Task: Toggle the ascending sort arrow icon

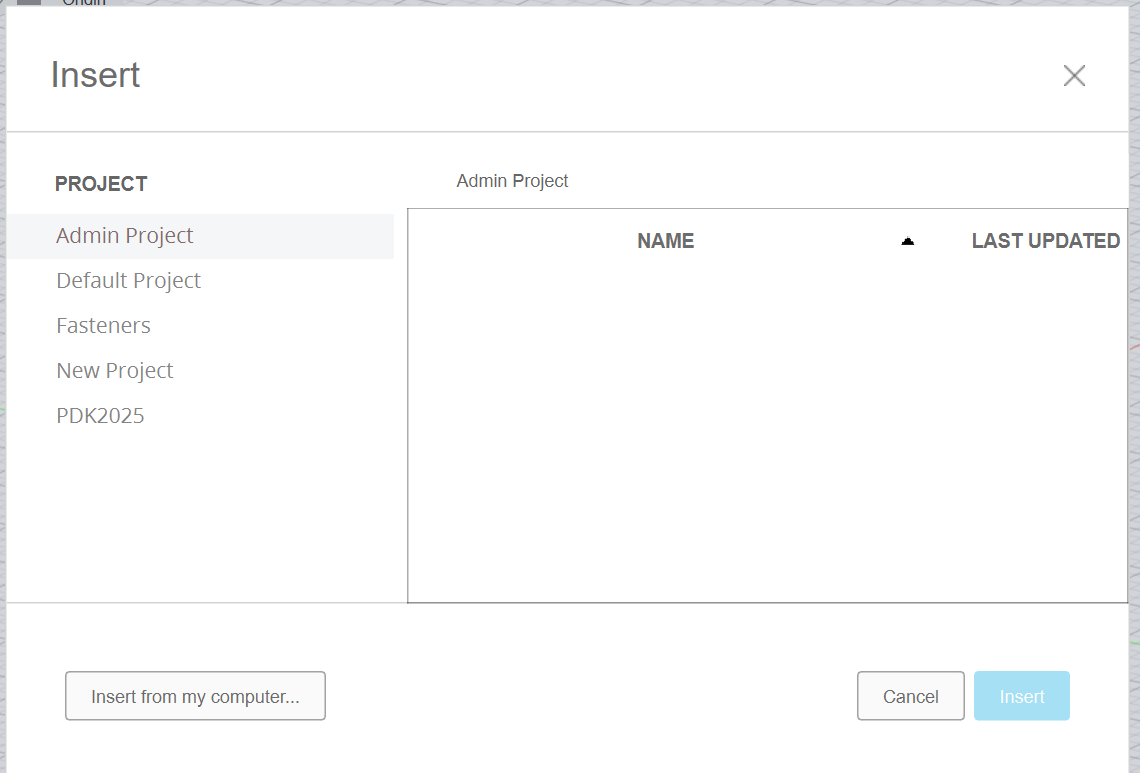Action: pyautogui.click(x=907, y=241)
